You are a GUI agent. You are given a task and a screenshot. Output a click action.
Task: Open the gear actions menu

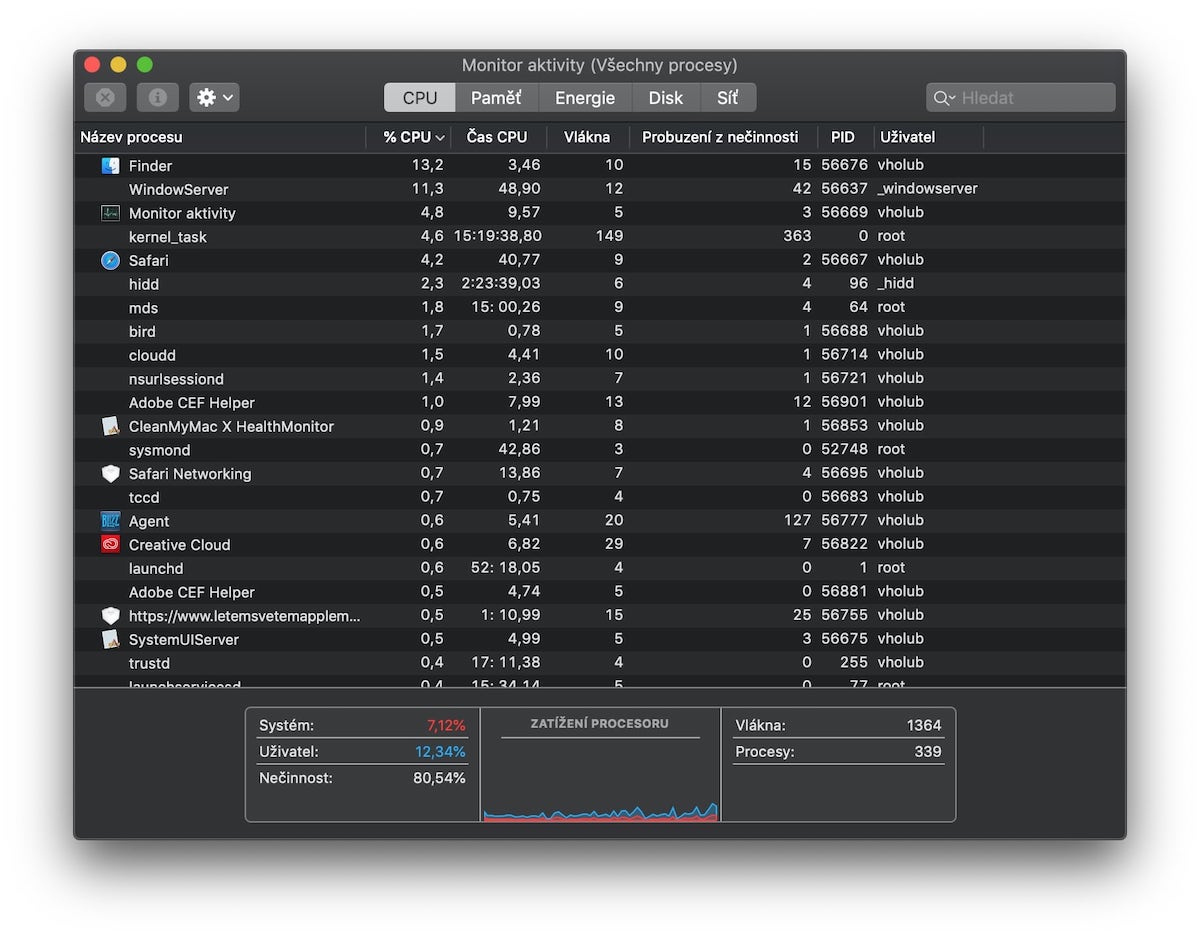214,97
